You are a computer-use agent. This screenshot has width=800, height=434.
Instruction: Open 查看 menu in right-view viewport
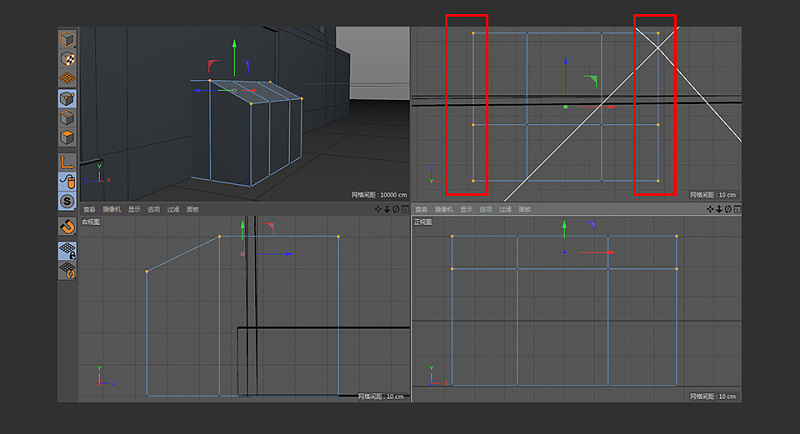coord(89,209)
